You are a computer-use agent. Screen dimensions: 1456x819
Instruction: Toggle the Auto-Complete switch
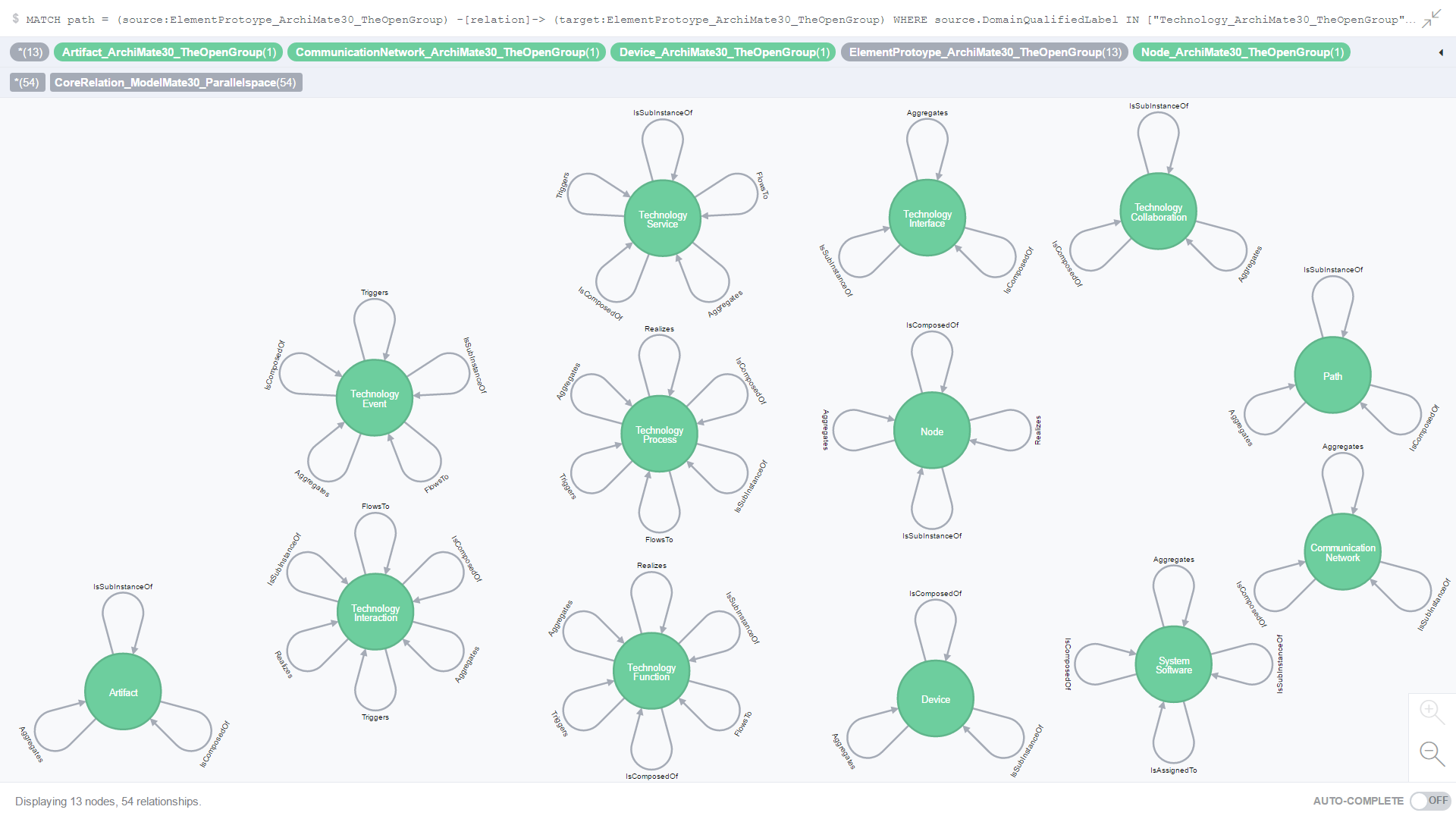[x=1429, y=801]
